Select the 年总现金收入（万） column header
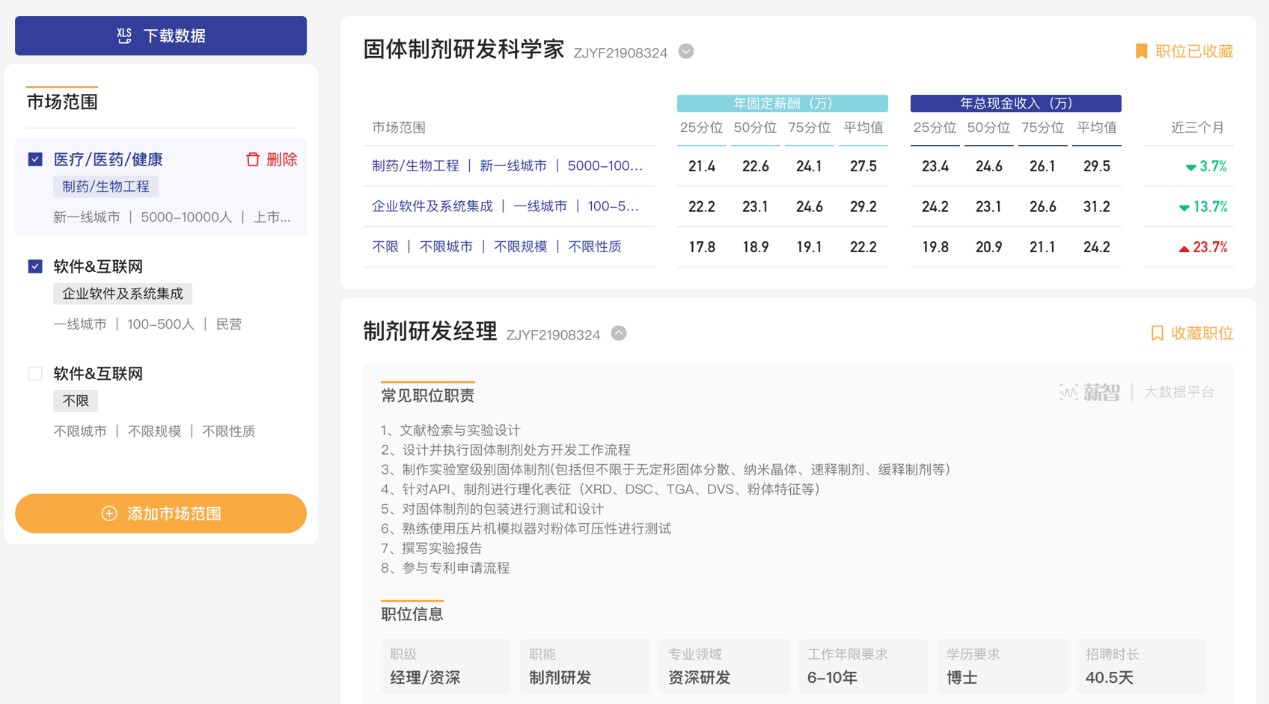This screenshot has width=1269, height=704. [1015, 103]
